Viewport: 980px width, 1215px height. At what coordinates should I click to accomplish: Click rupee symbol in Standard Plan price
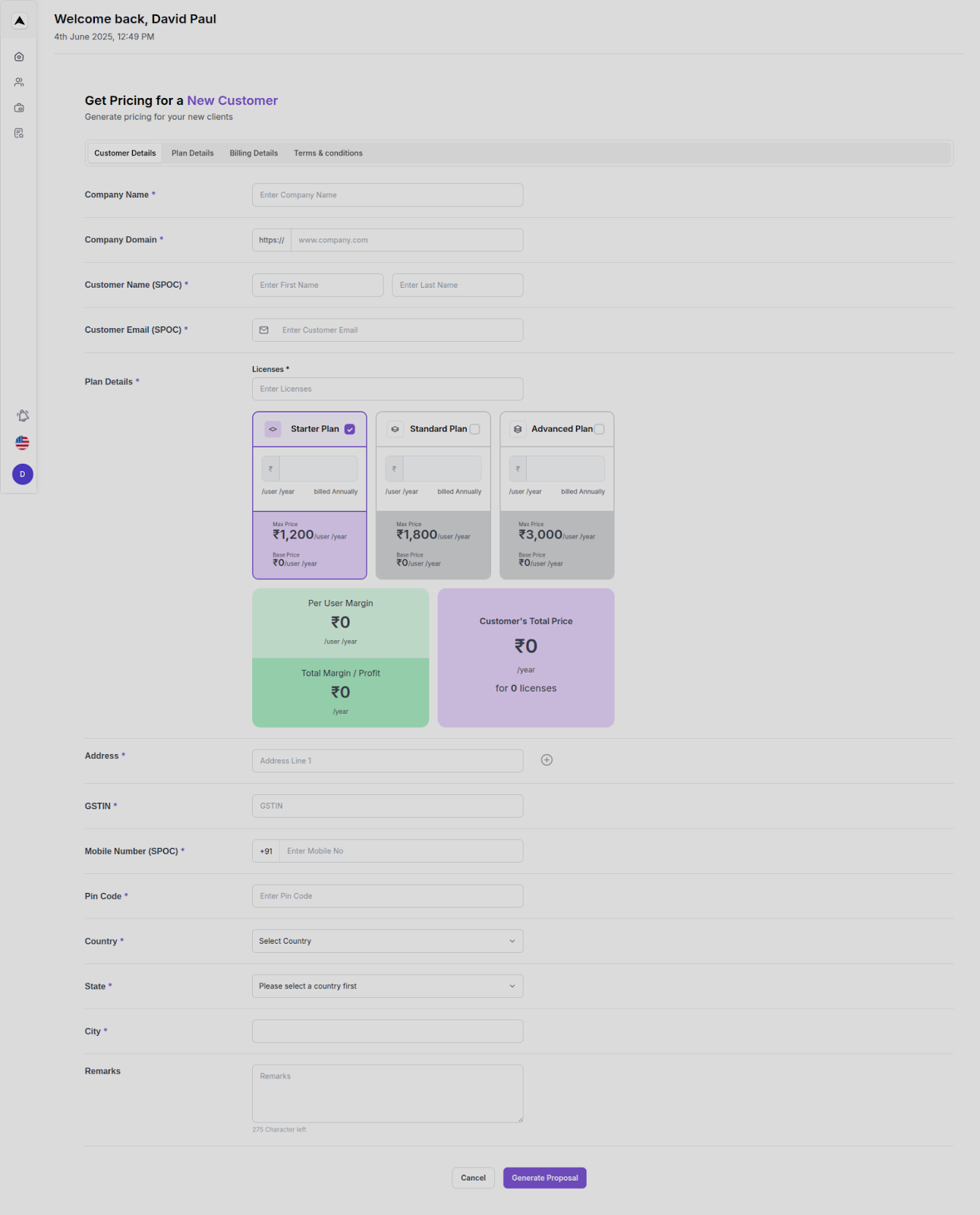(394, 469)
